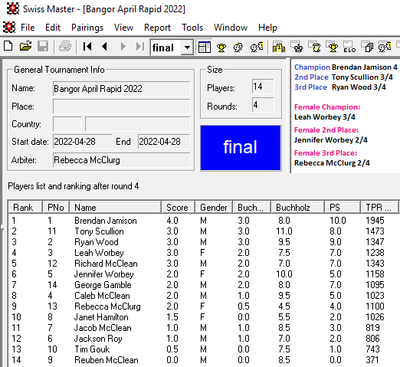The height and width of the screenshot is (367, 400).
Task: Select the Rebecca McClurg row in the ranking list
Action: tap(203, 306)
